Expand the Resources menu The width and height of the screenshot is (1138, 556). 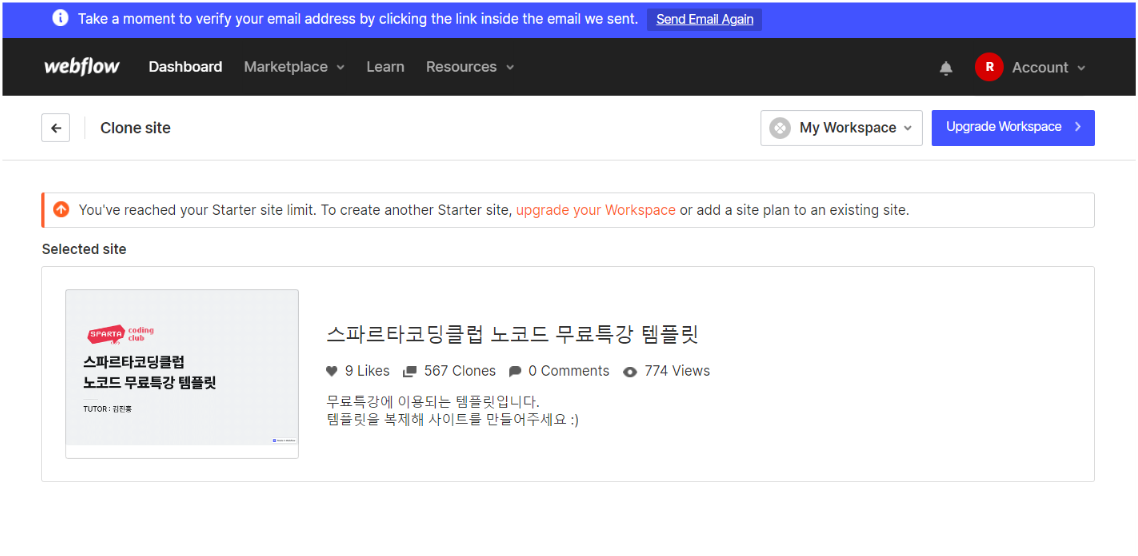point(470,67)
